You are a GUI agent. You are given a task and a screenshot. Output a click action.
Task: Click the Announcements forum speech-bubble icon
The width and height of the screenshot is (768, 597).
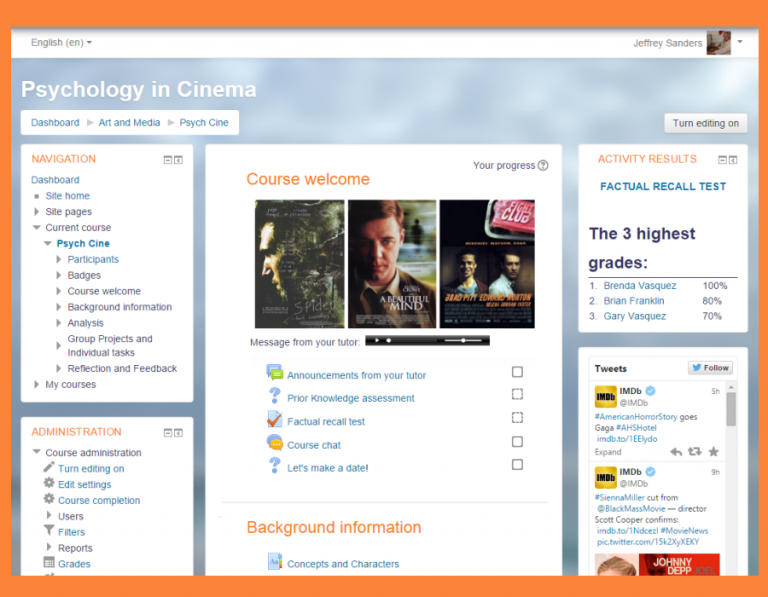275,373
